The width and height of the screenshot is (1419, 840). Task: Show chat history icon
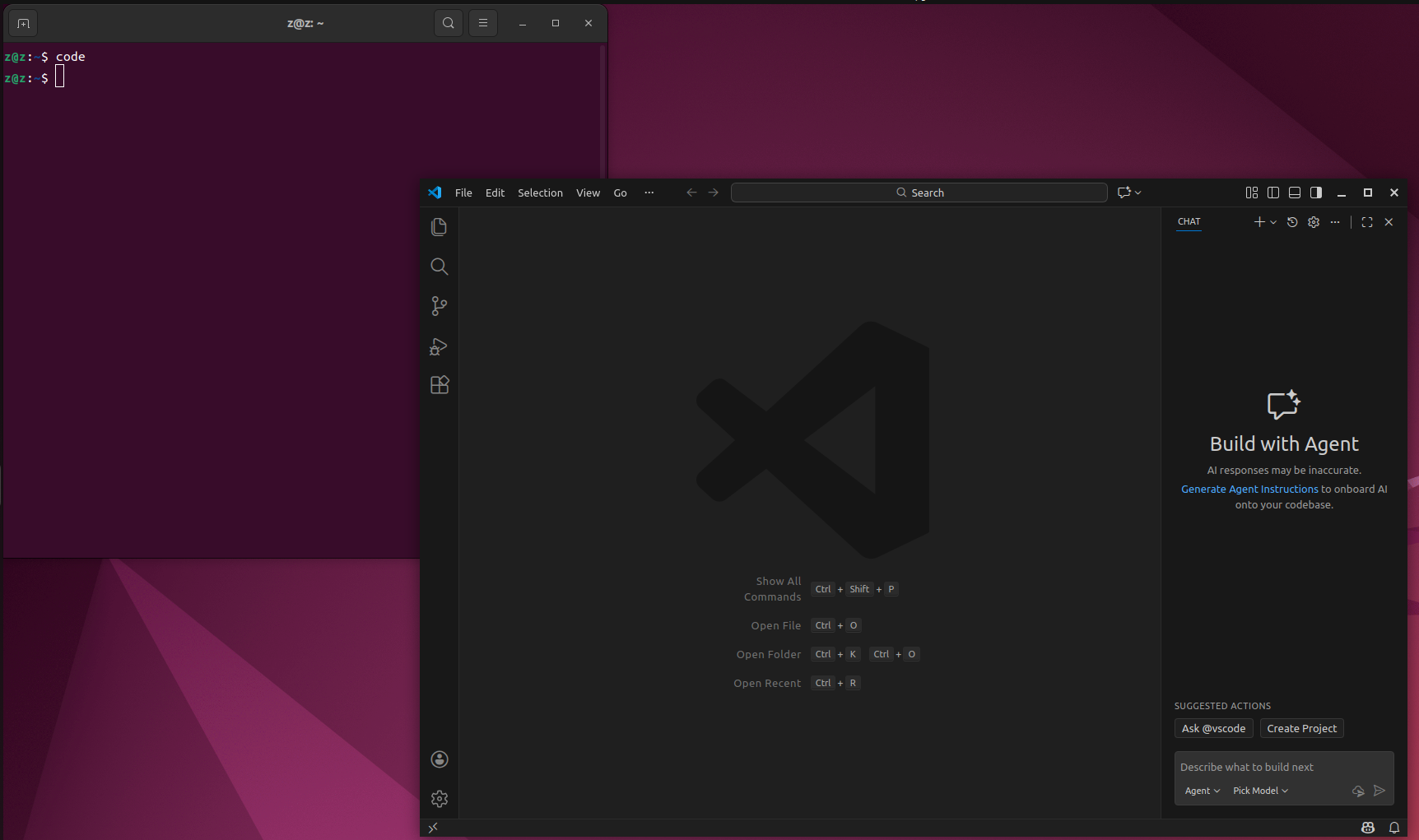tap(1292, 222)
